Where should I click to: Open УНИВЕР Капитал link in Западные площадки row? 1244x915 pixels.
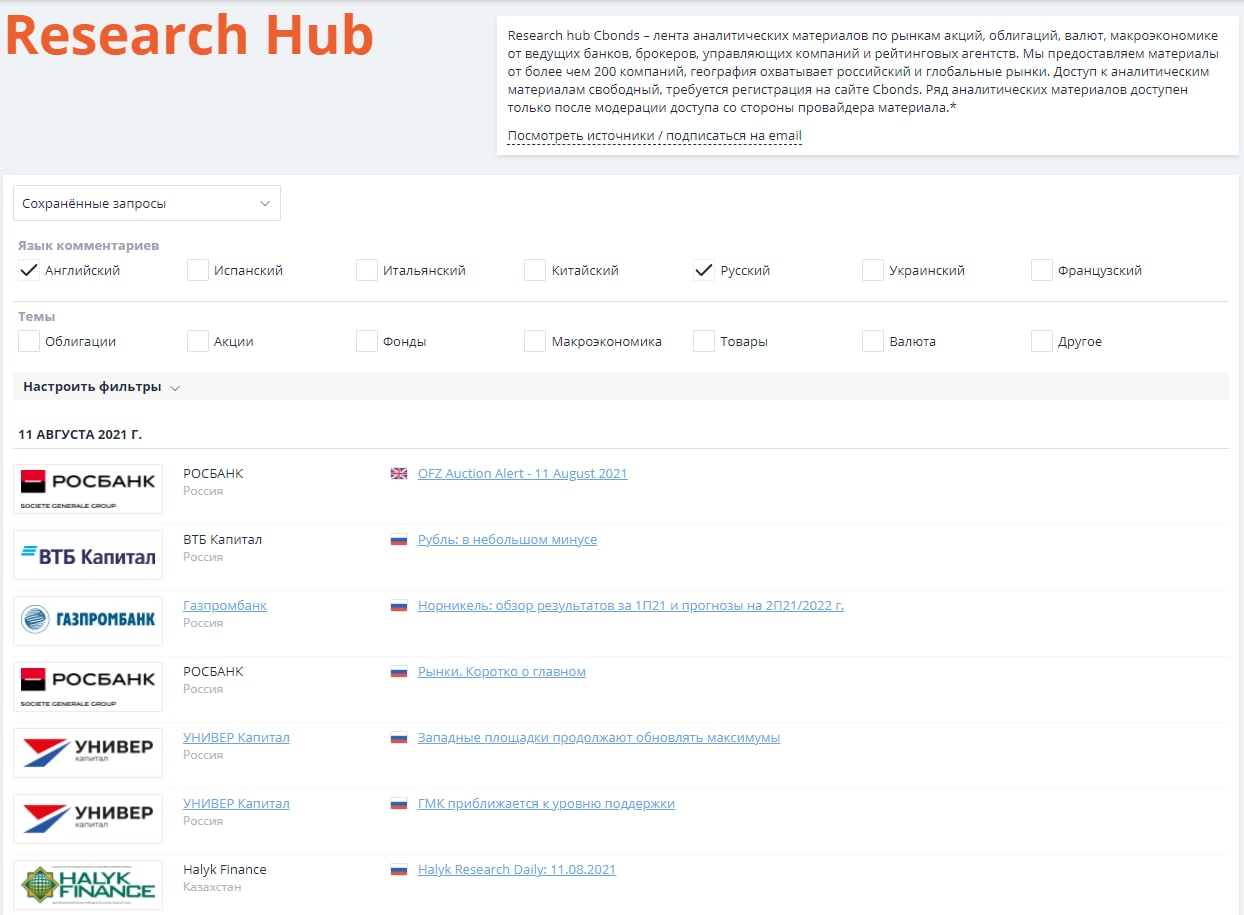[x=236, y=738]
